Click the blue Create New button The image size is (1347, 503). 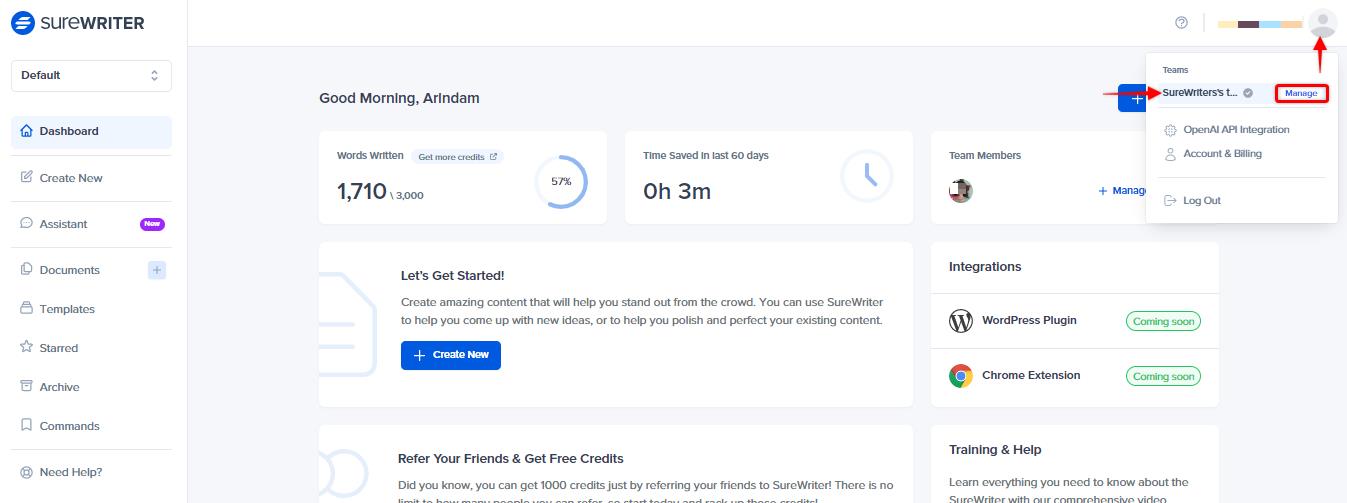click(x=451, y=355)
